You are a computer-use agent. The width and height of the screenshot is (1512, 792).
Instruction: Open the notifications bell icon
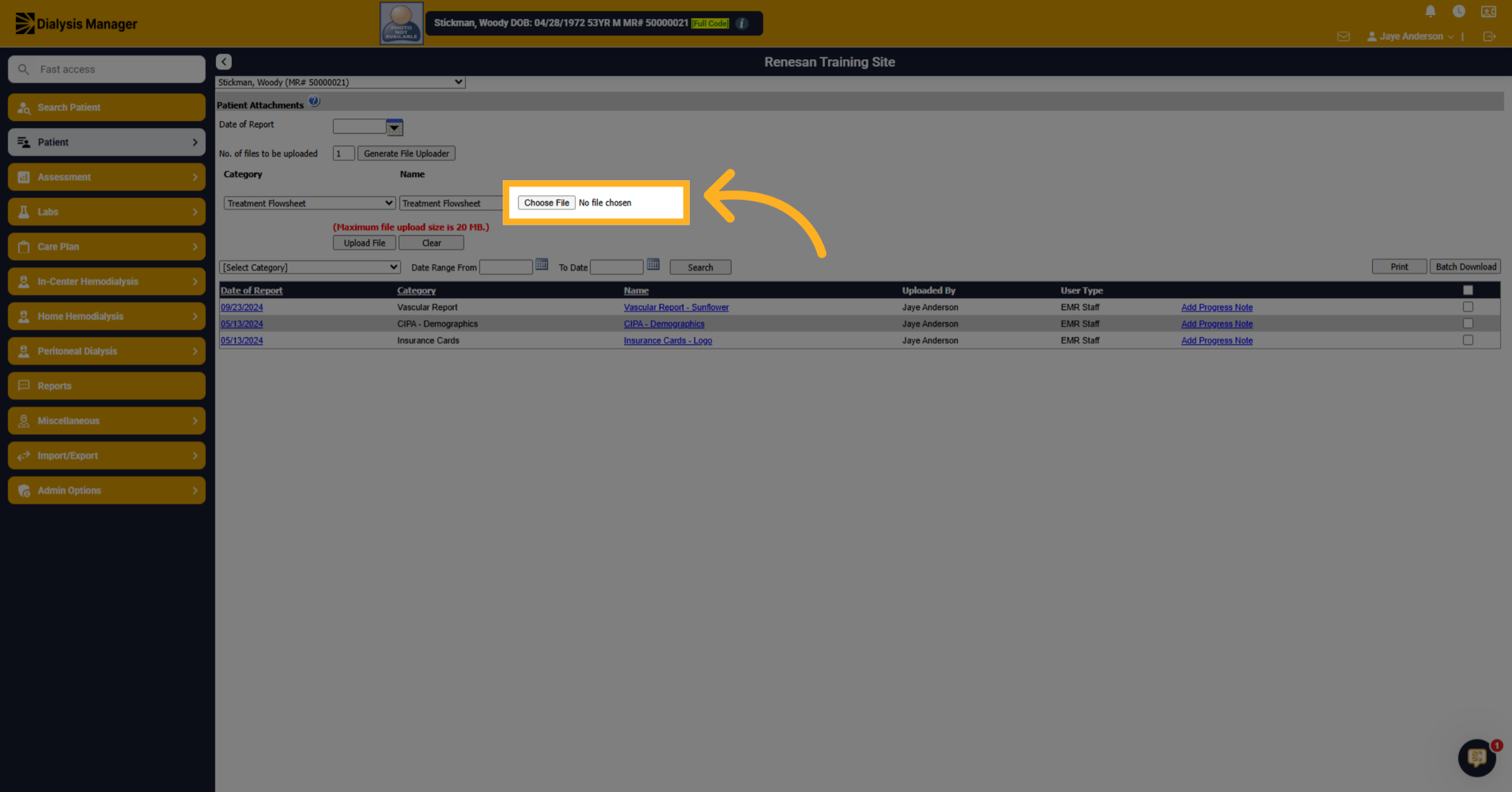tap(1430, 11)
